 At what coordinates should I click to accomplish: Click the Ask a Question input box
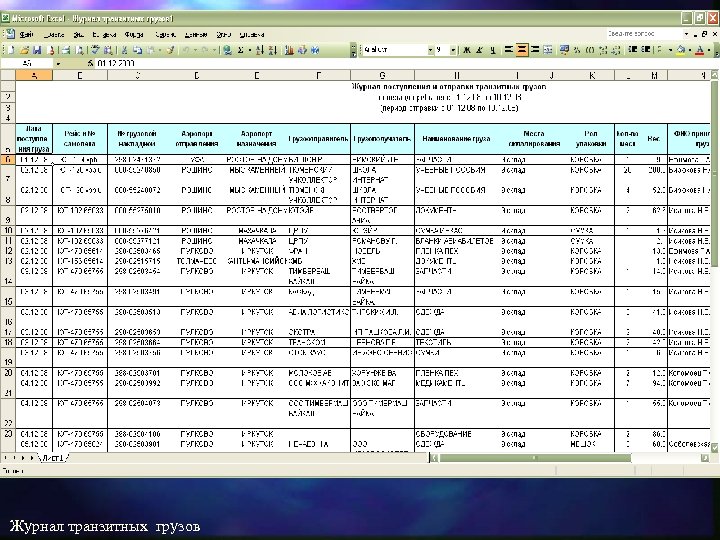[x=644, y=34]
